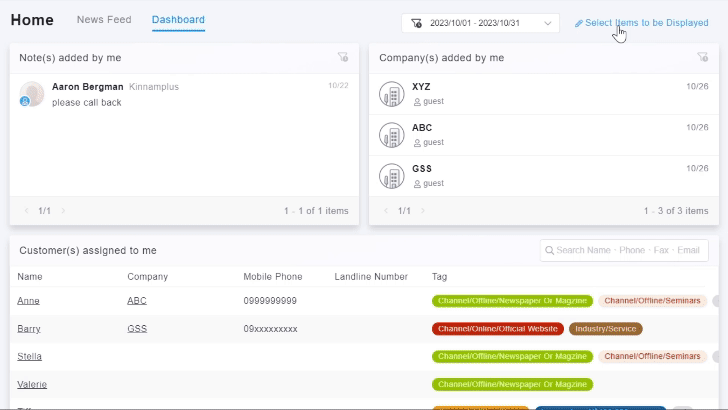The width and height of the screenshot is (728, 410).
Task: Select the Dashboard tab
Action: click(178, 20)
